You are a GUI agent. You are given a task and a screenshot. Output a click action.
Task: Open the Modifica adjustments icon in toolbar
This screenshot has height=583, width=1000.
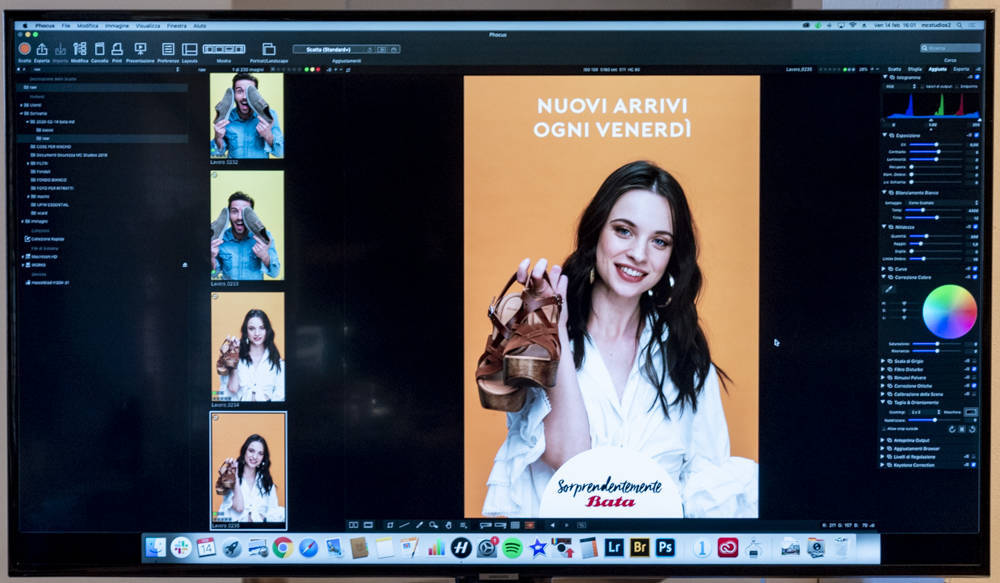[x=79, y=48]
